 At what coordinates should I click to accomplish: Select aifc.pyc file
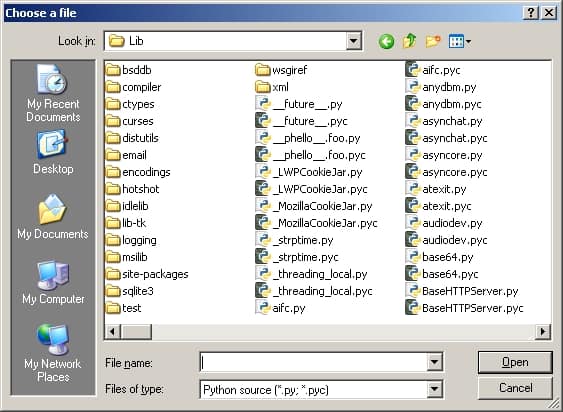(x=433, y=70)
